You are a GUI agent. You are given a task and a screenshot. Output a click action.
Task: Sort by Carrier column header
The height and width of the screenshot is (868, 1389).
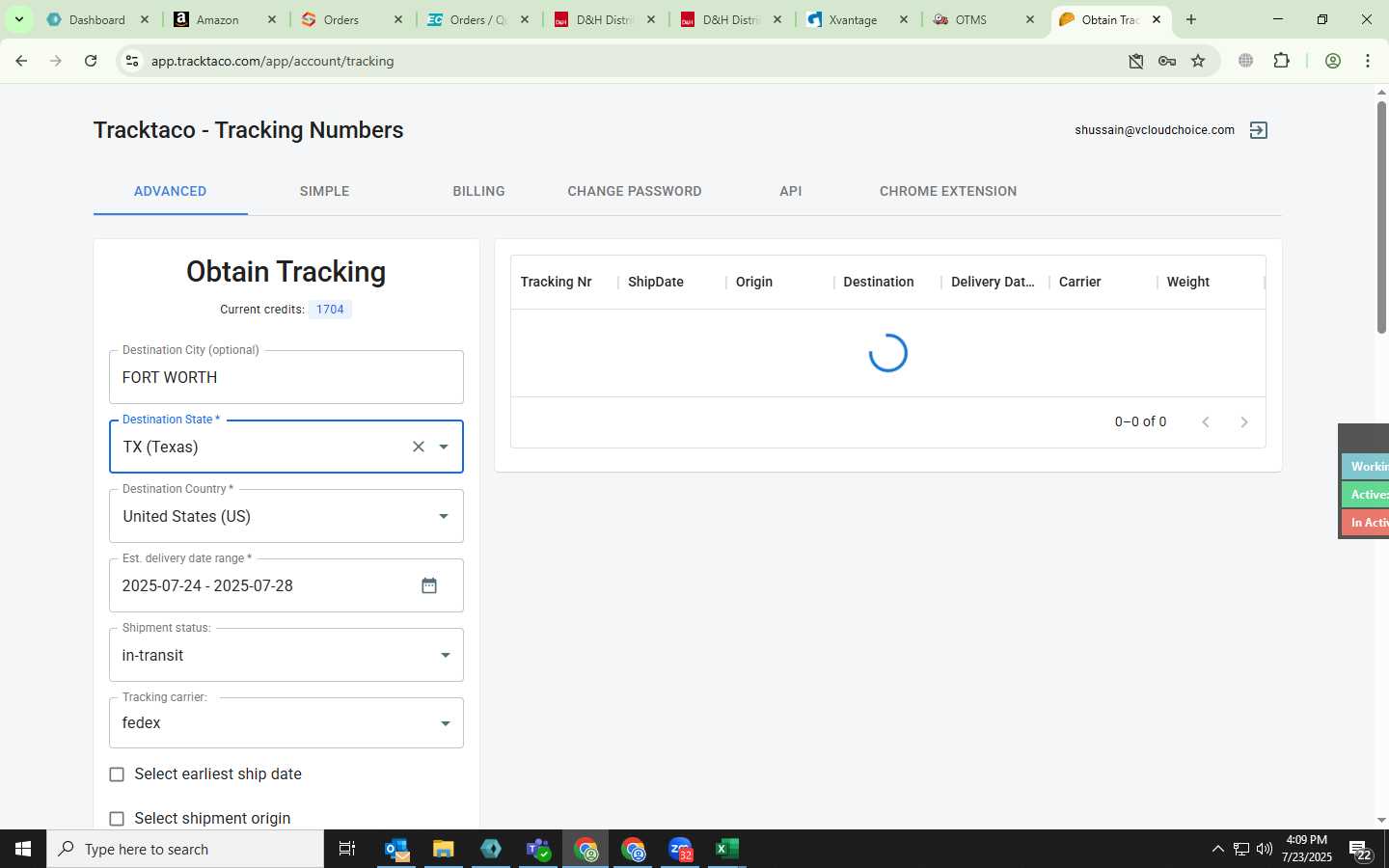(1080, 282)
